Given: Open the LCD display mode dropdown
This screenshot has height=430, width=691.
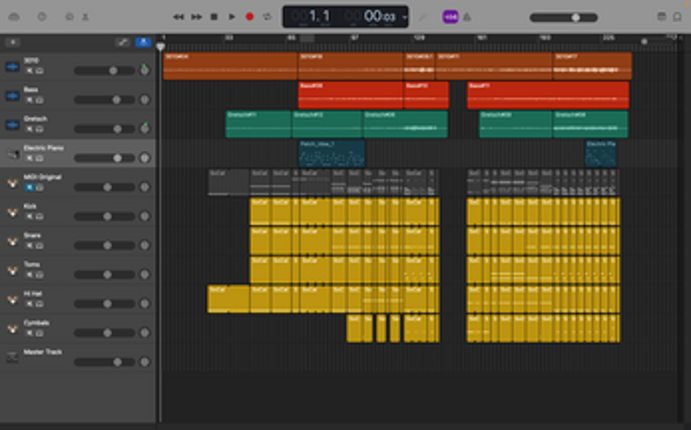Looking at the screenshot, I should (402, 17).
